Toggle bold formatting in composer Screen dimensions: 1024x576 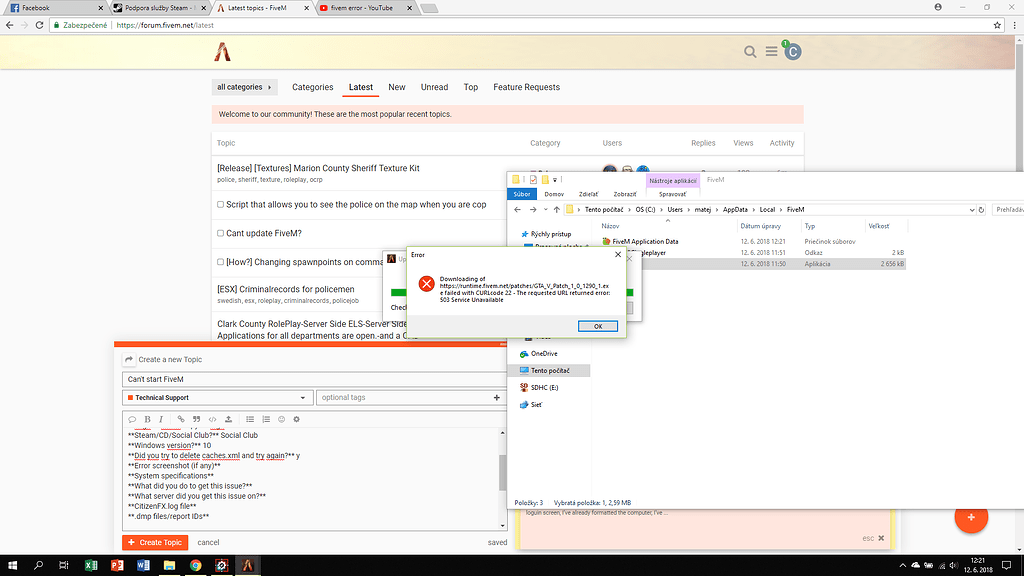tap(147, 419)
